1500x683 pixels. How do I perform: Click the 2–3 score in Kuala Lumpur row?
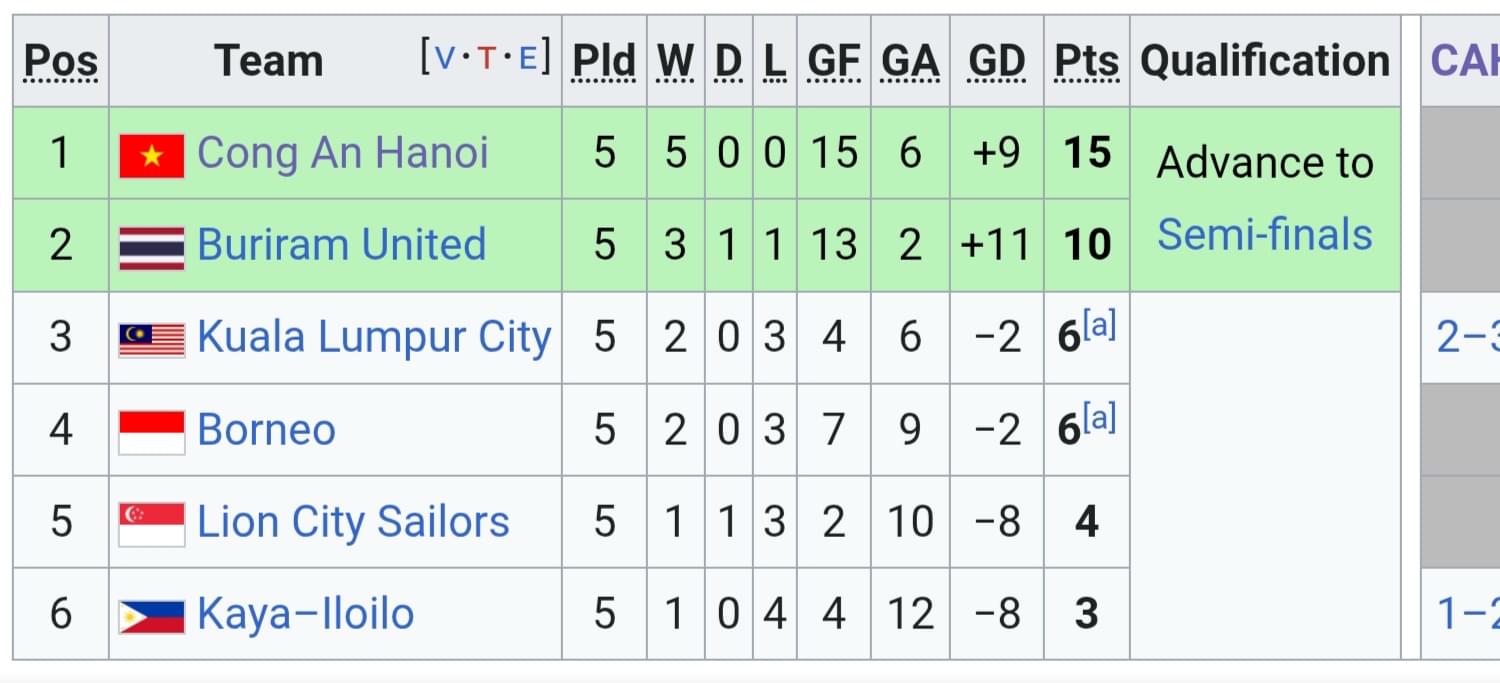click(1468, 338)
